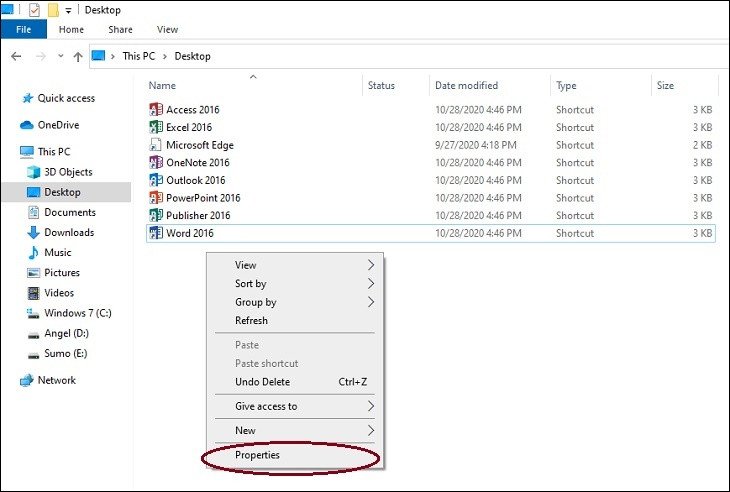Click the Publisher 2016 shortcut icon
Viewport: 730px width, 492px height.
[155, 216]
